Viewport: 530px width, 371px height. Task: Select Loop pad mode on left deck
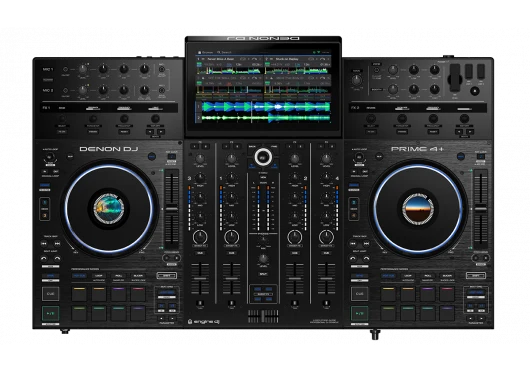coord(99,276)
